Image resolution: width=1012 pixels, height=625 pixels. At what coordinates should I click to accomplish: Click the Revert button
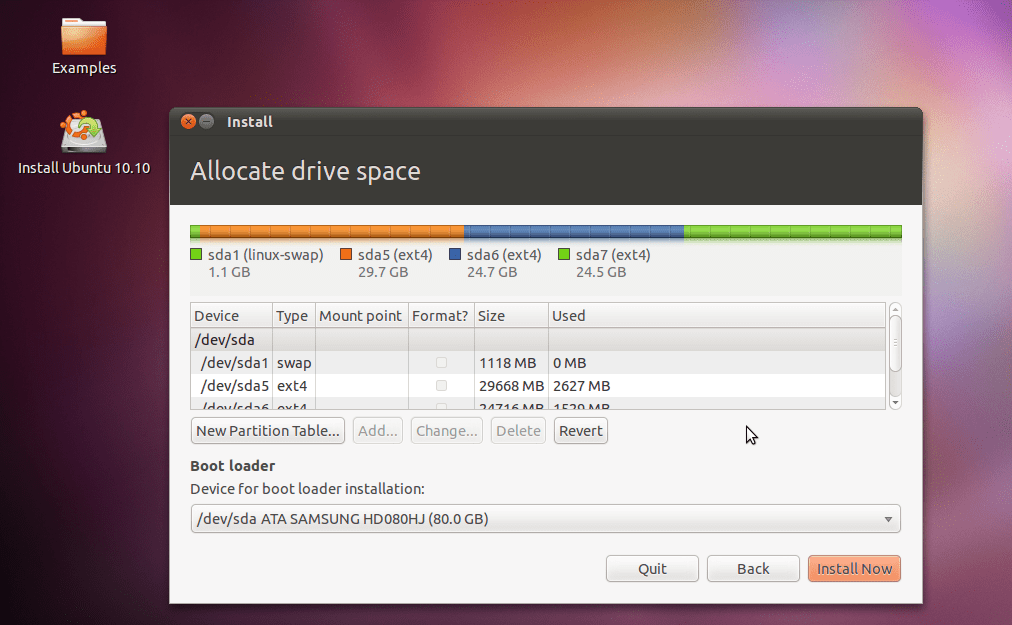click(580, 430)
